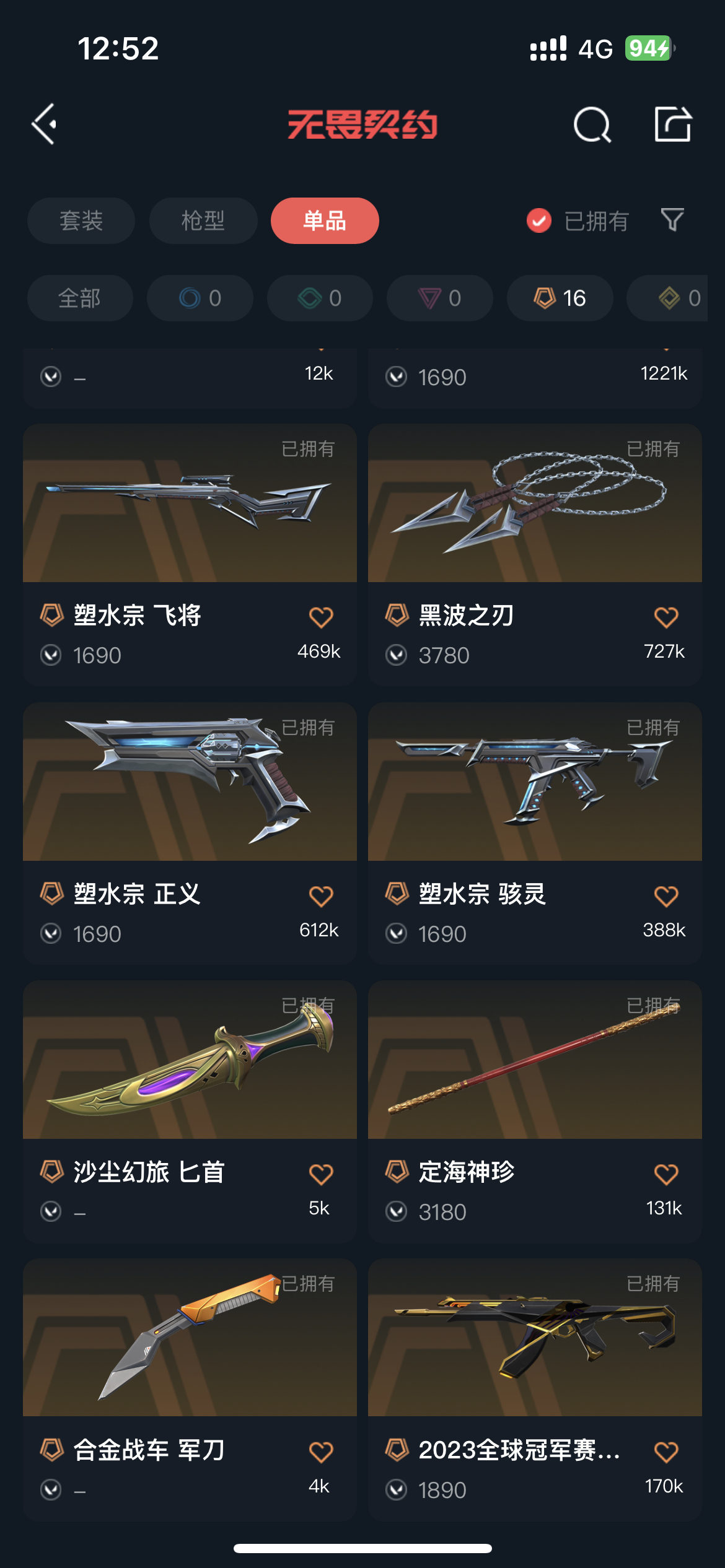Screen dimensions: 725x1568
Task: Choose the purple triangle tier filter
Action: click(x=440, y=298)
